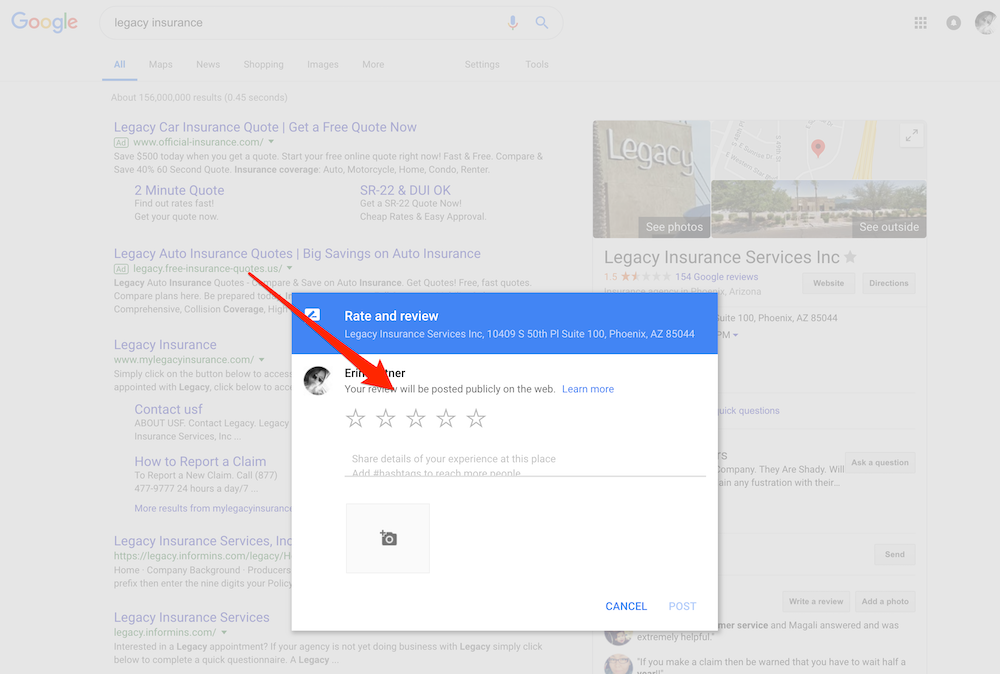Expand business hours dropdown arrow
This screenshot has width=1000, height=674.
coord(735,335)
